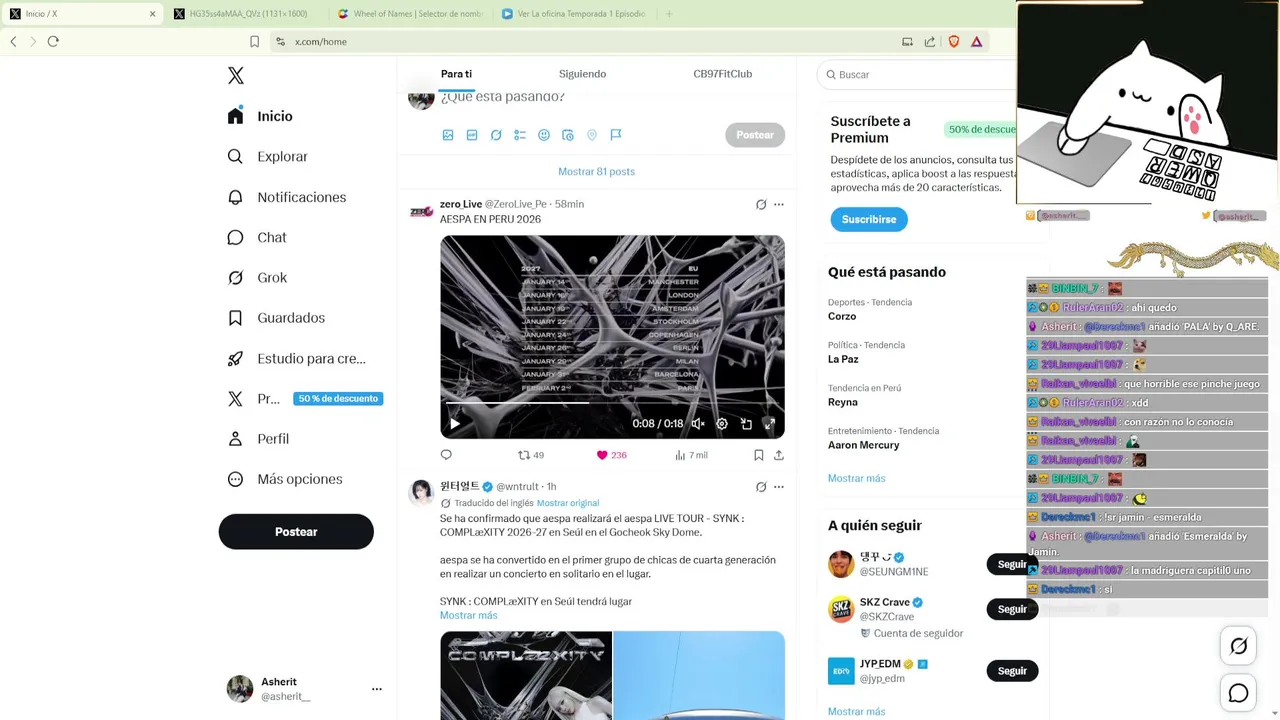Click the Grok enhance icon in composer
The width and height of the screenshot is (1280, 720).
(x=496, y=135)
